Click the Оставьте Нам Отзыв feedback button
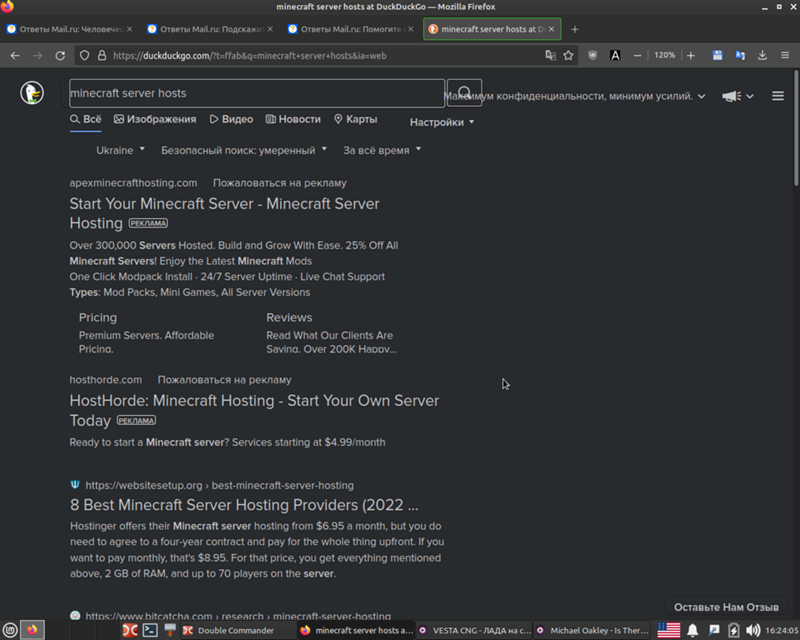This screenshot has height=640, width=800. coord(725,607)
